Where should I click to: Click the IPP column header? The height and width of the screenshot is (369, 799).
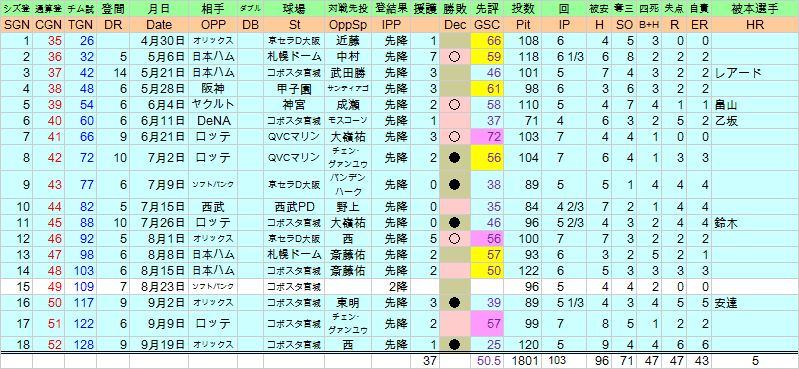[x=392, y=25]
